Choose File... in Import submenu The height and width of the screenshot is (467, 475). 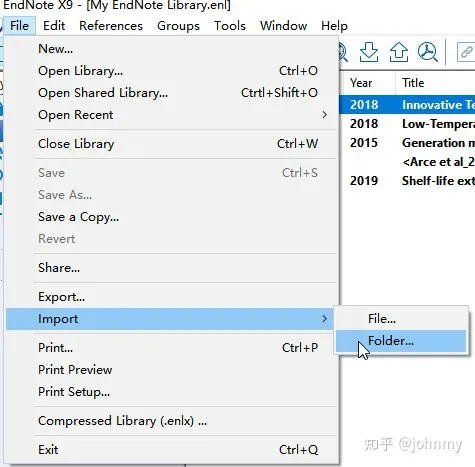(x=401, y=319)
